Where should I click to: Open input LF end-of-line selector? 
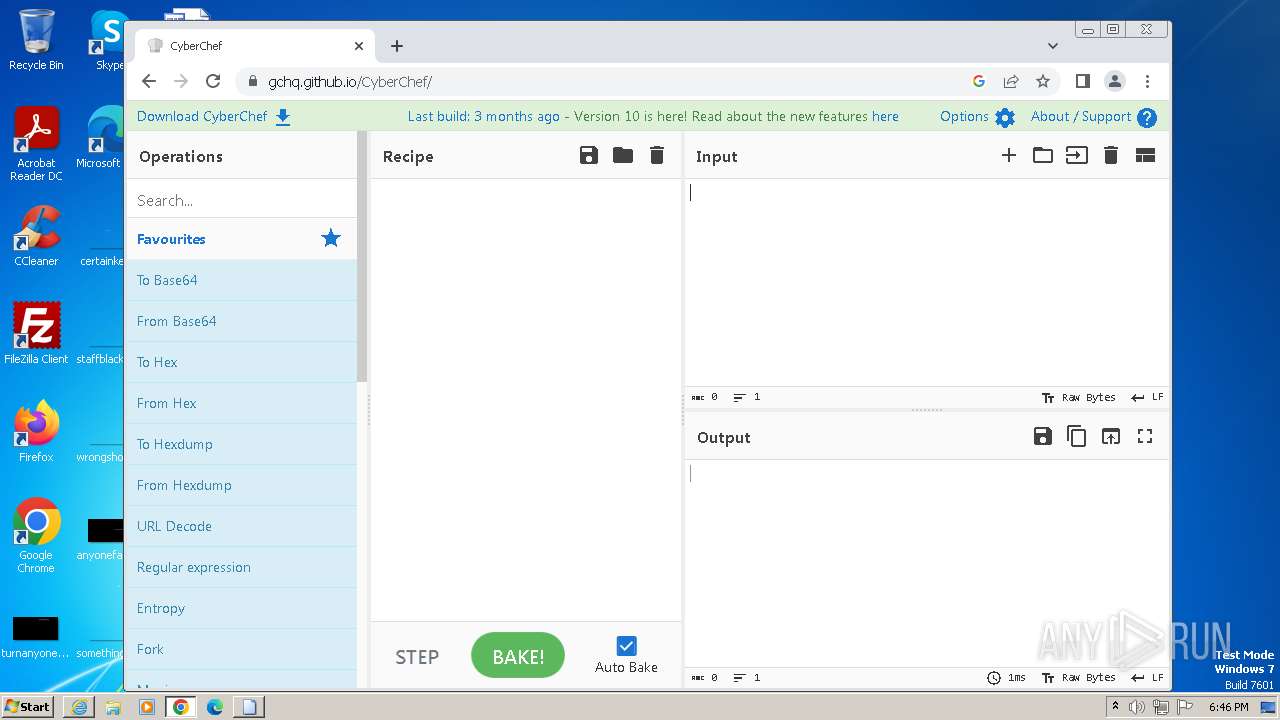pos(1147,397)
